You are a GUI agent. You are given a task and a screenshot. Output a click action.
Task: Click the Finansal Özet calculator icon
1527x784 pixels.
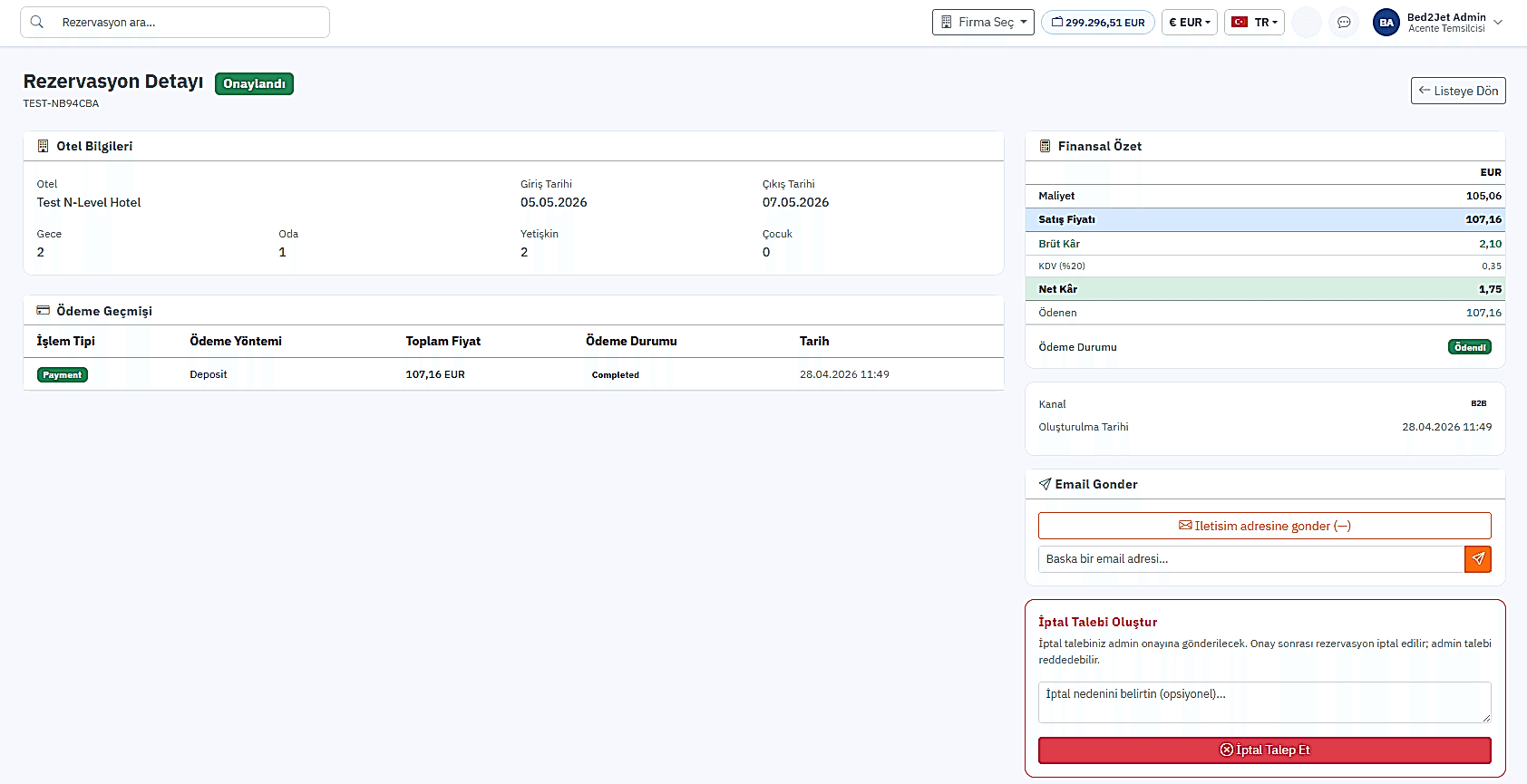[x=1045, y=146]
